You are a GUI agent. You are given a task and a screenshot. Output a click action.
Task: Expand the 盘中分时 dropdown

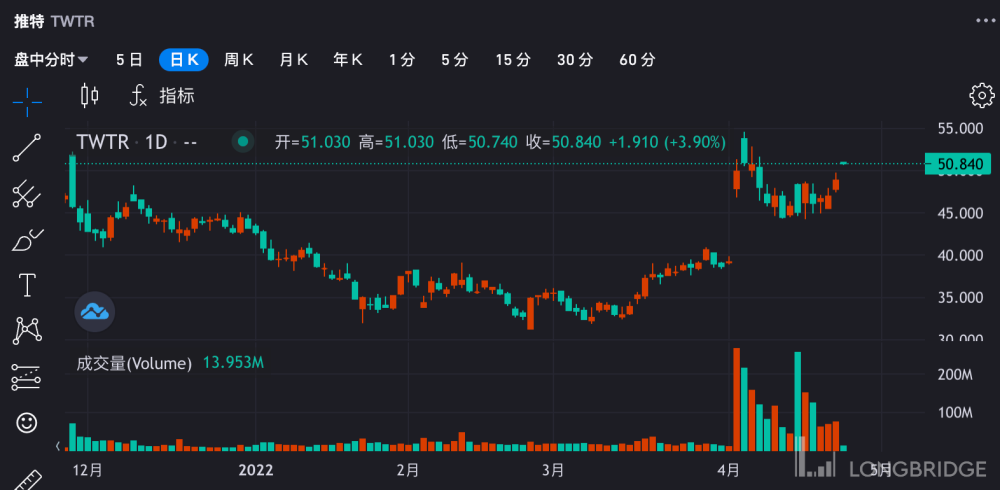(51, 60)
